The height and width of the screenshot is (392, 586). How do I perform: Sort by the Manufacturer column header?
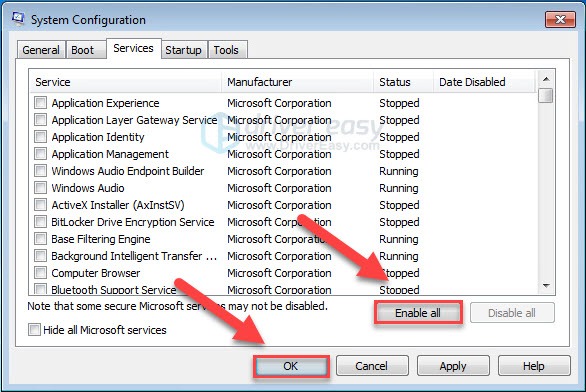tap(298, 82)
